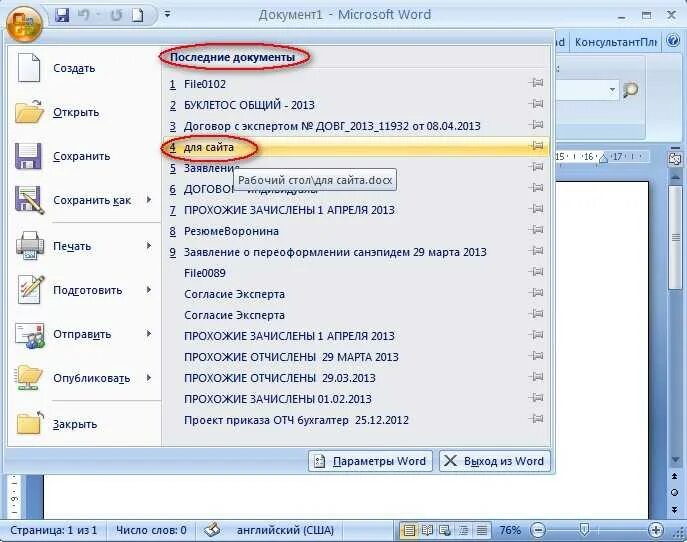
Task: Pin the Проект приказа ОТЧ бухгалтер document
Action: click(x=536, y=418)
